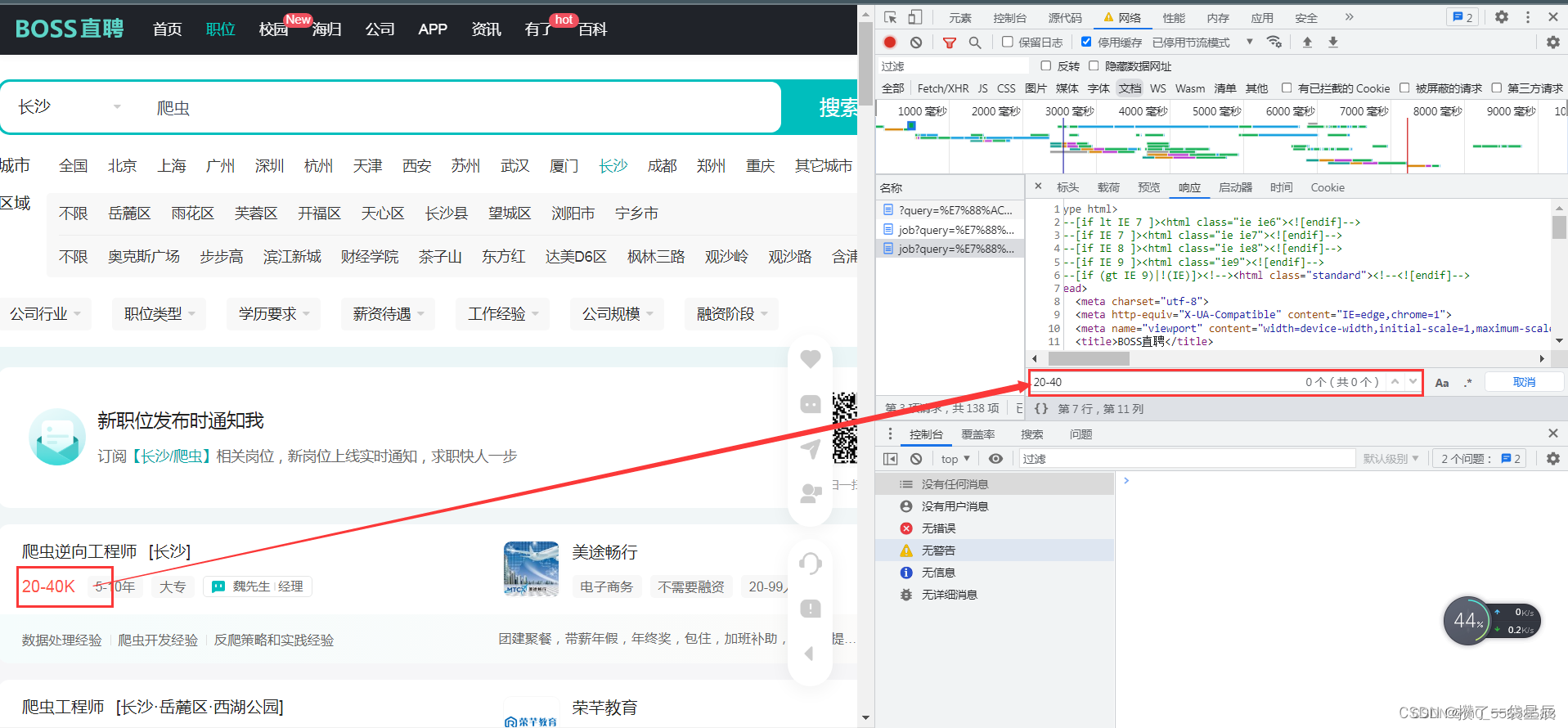Close the request detail pane
The height and width of the screenshot is (728, 1568).
point(1038,186)
